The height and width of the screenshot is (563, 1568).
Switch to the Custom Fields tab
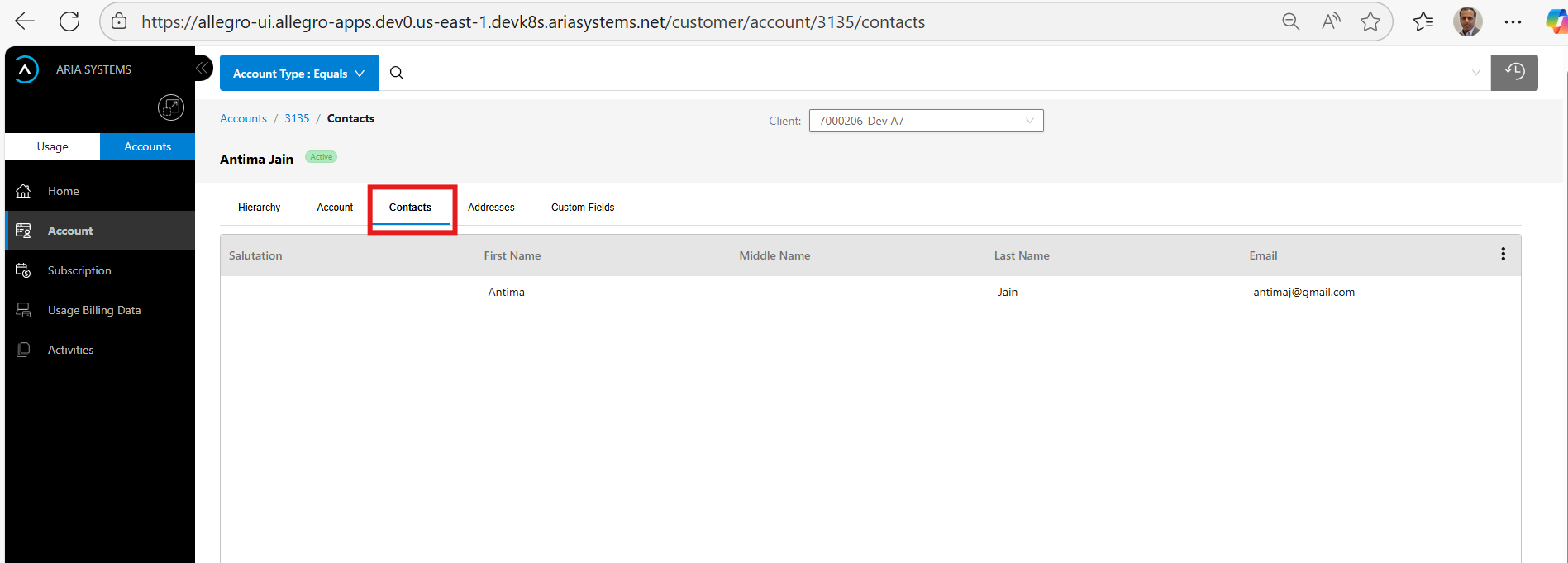[583, 208]
